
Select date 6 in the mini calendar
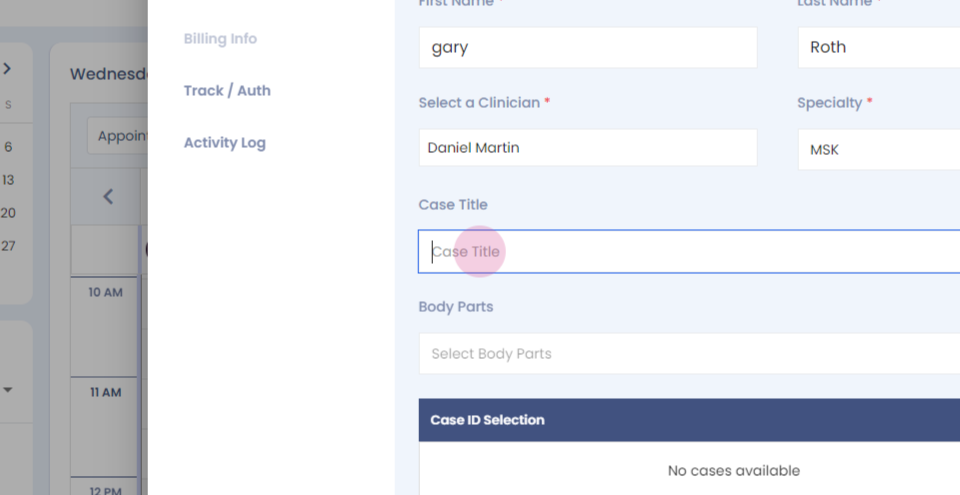(8, 147)
